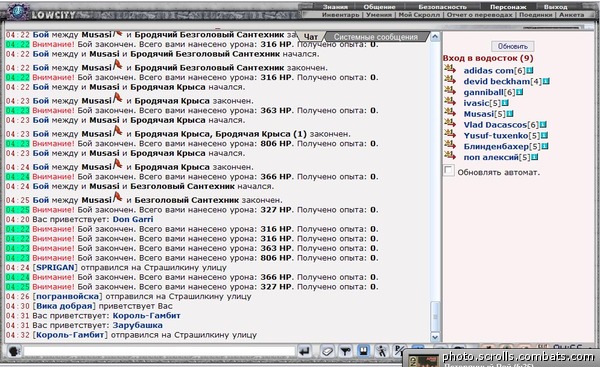Image resolution: width=600 pixels, height=367 pixels.
Task: Open info icon for Блинденбахер
Action: coord(545,146)
